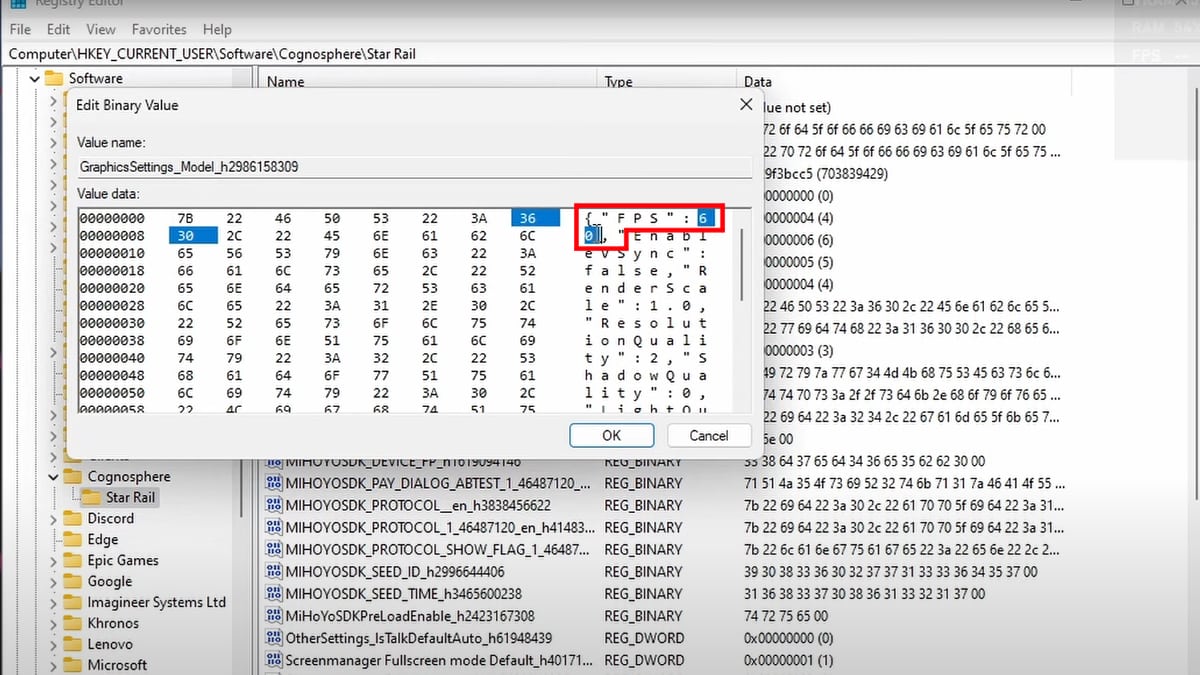Click the Name column header
This screenshot has width=1200, height=675.
286,82
